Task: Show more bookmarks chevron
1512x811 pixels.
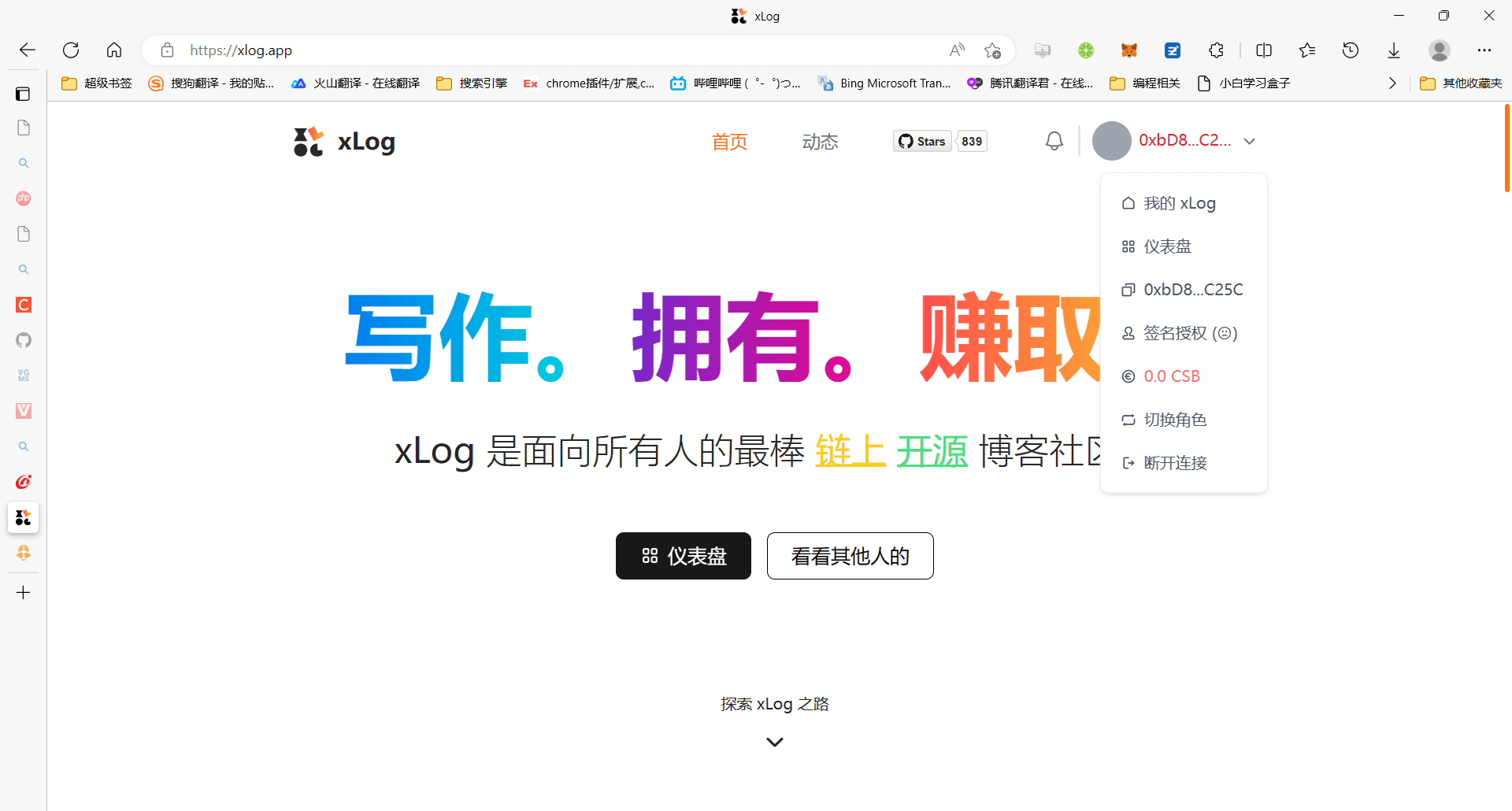Action: 1392,83
